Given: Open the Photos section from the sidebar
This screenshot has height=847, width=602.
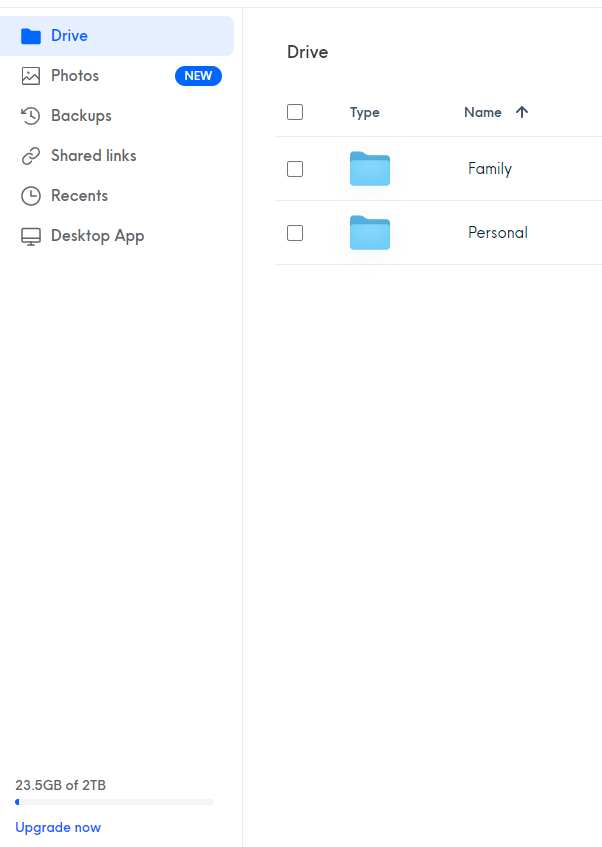Looking at the screenshot, I should pos(75,75).
